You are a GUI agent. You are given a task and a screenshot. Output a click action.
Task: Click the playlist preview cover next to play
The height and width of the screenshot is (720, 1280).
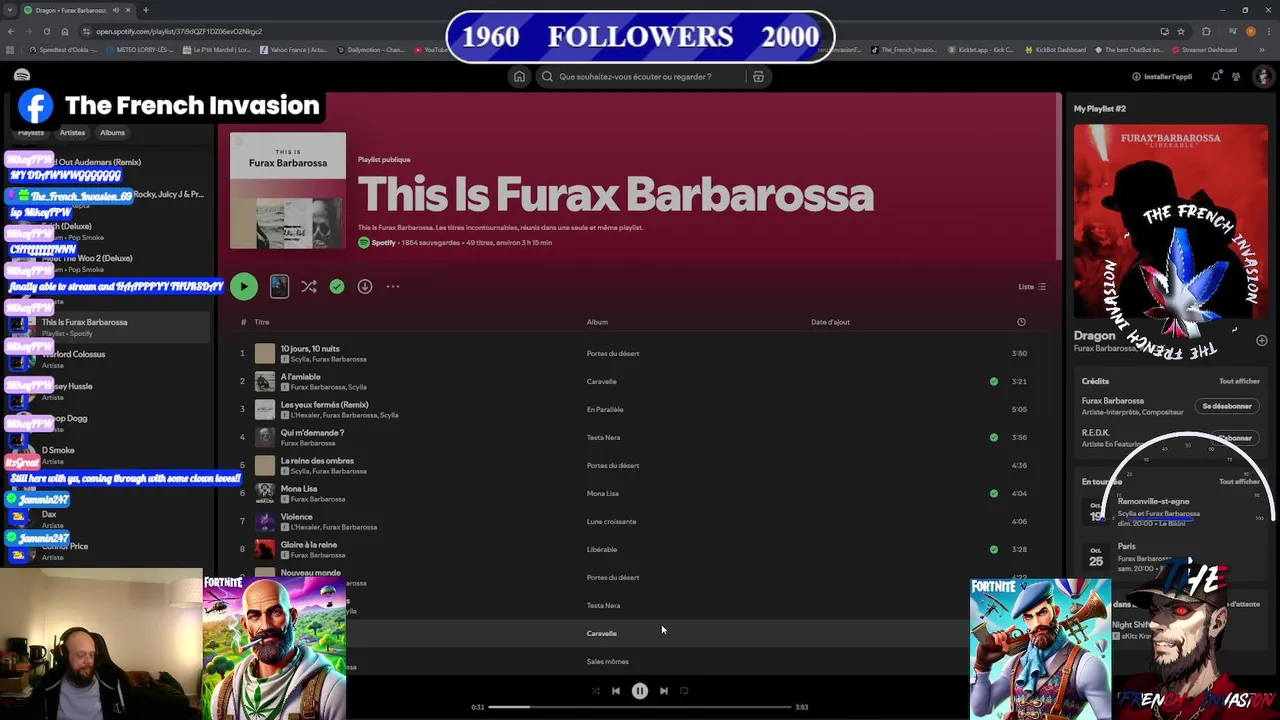coord(279,287)
